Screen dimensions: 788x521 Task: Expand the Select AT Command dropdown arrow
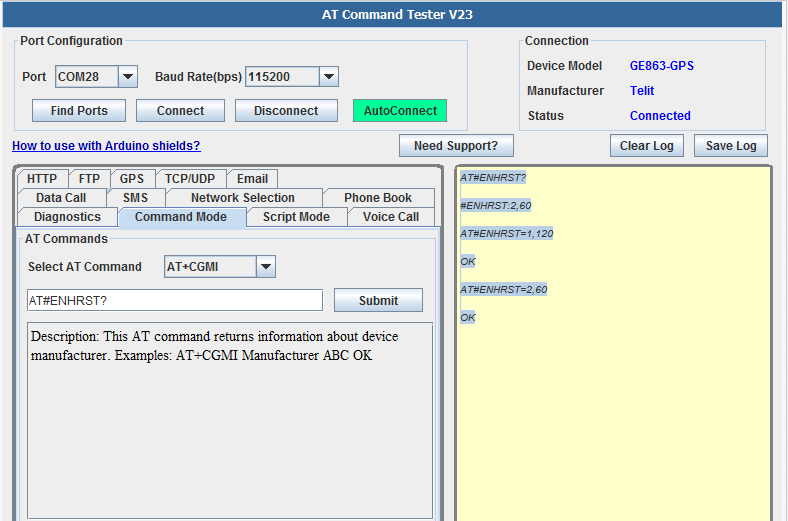[x=266, y=267]
